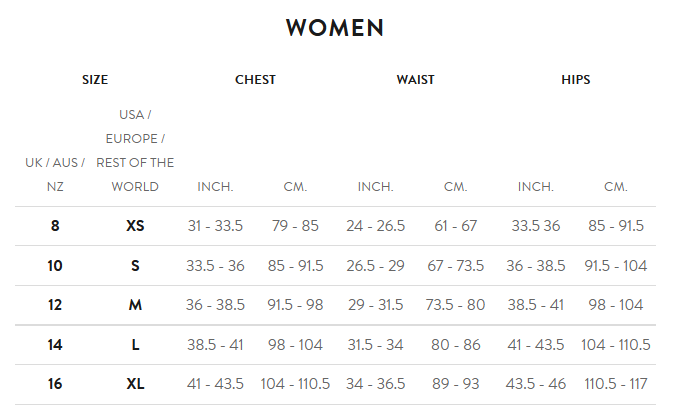Click waist inches value 29 - 31.5
Image resolution: width=682 pixels, height=419 pixels.
[x=375, y=305]
